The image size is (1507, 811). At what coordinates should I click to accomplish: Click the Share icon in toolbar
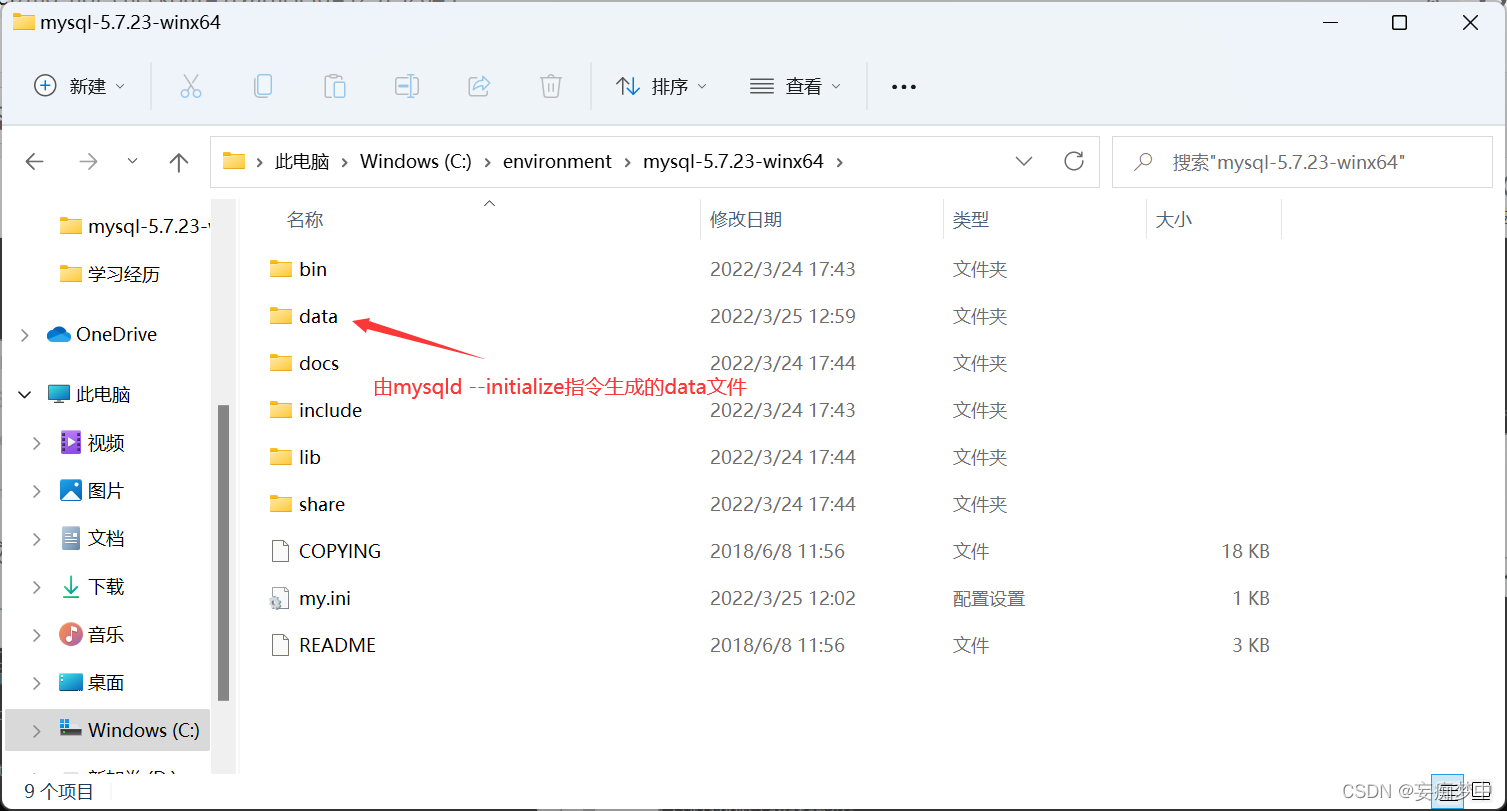(479, 86)
